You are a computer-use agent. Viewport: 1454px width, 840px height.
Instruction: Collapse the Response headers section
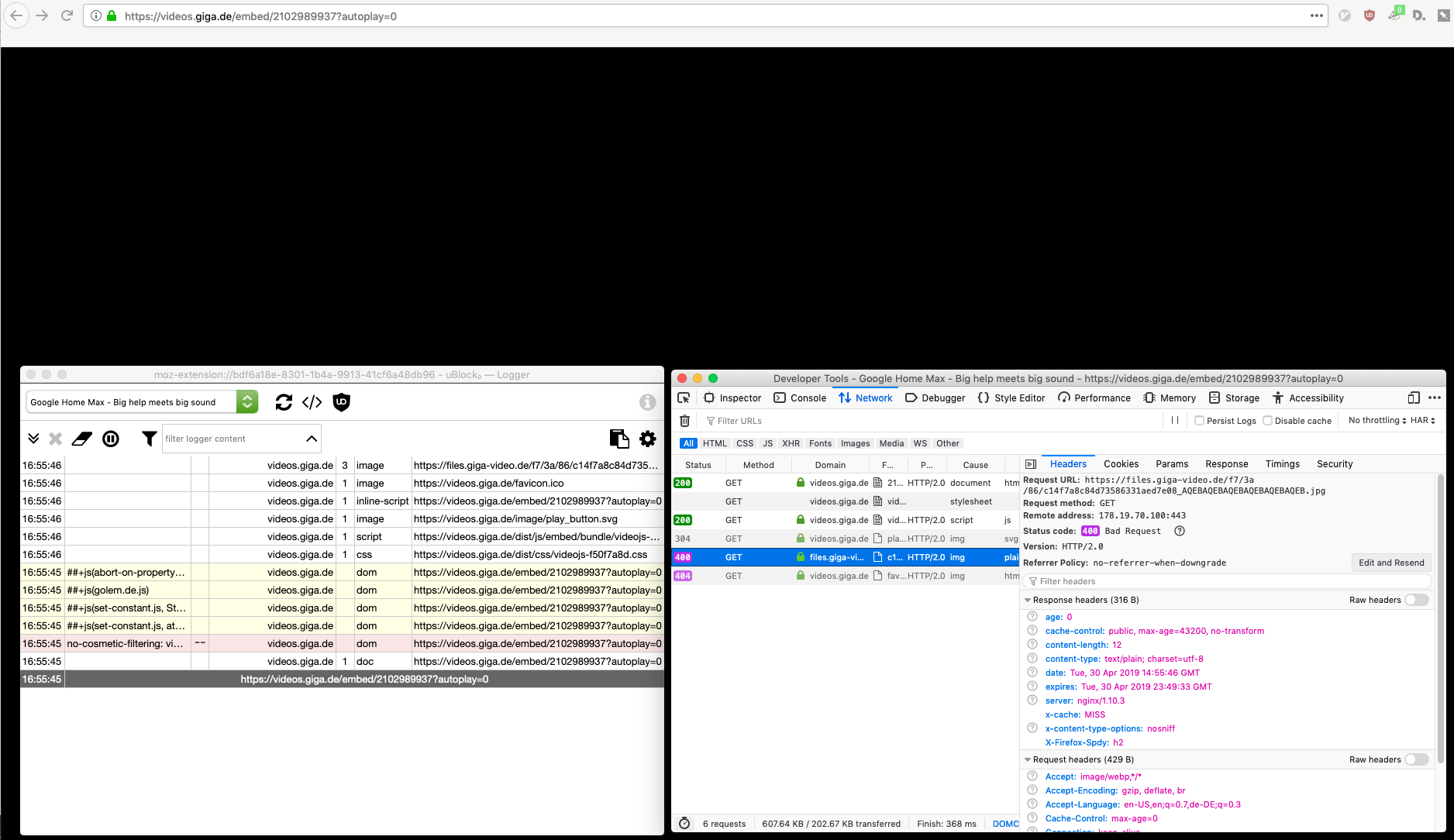pos(1028,600)
